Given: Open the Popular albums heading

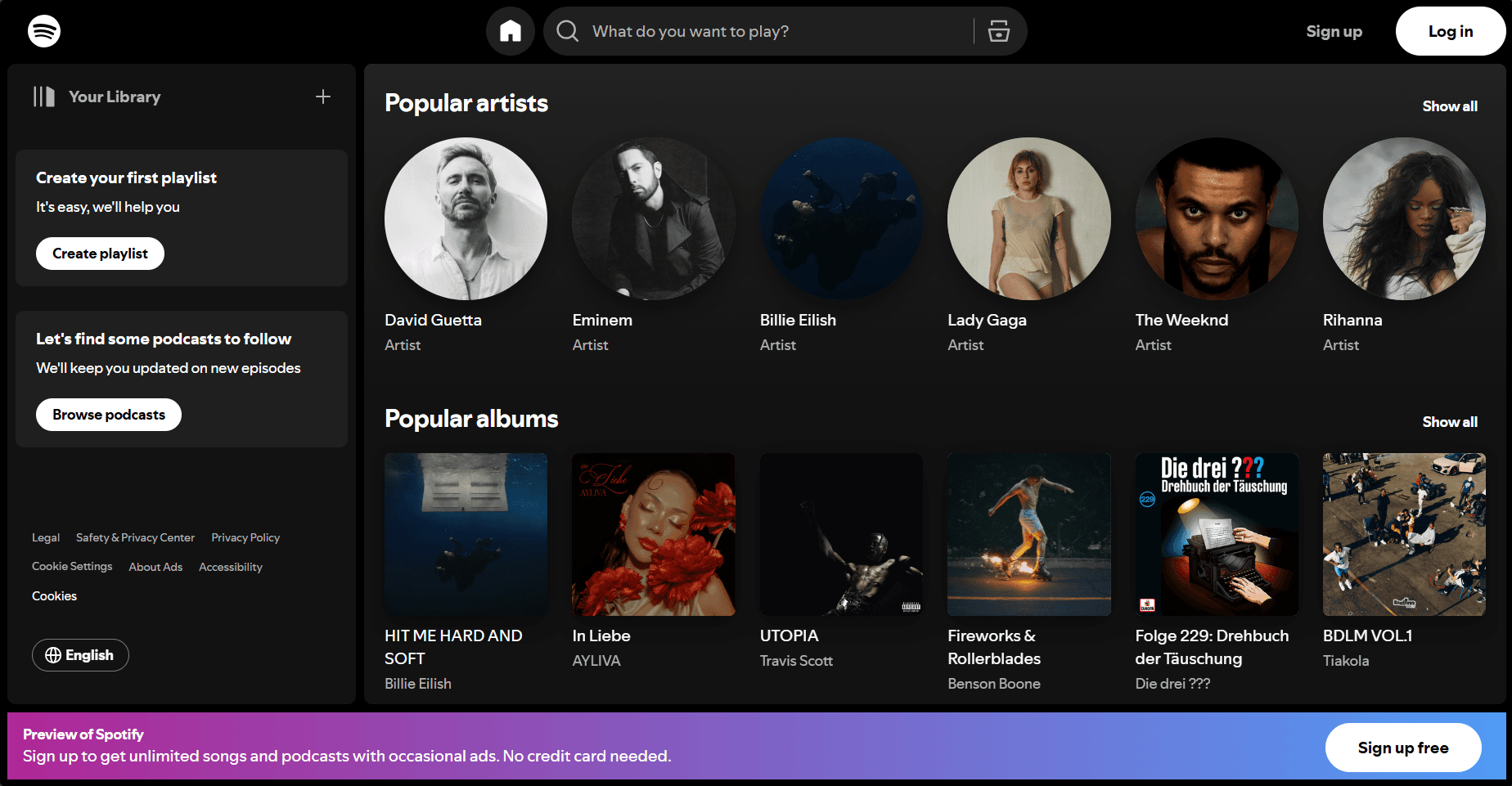Looking at the screenshot, I should pos(471,419).
